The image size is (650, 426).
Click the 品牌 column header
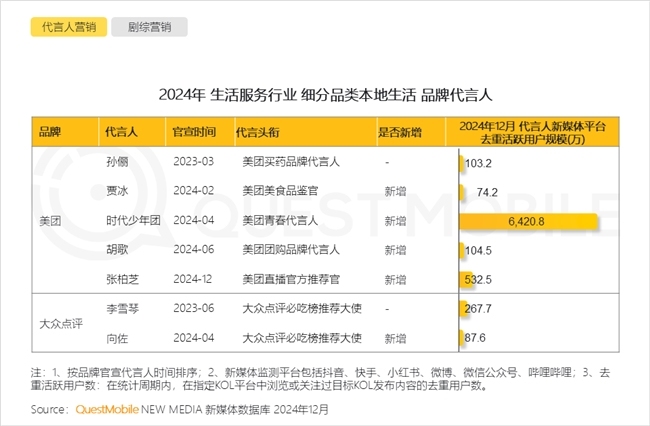click(x=49, y=132)
